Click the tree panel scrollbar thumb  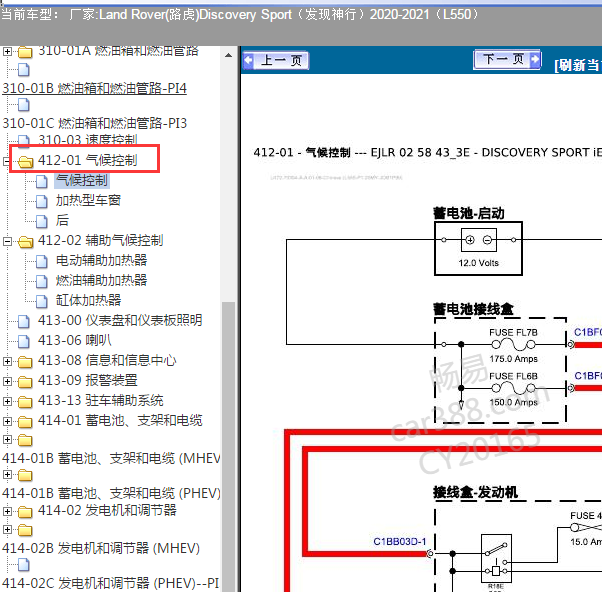(x=228, y=446)
